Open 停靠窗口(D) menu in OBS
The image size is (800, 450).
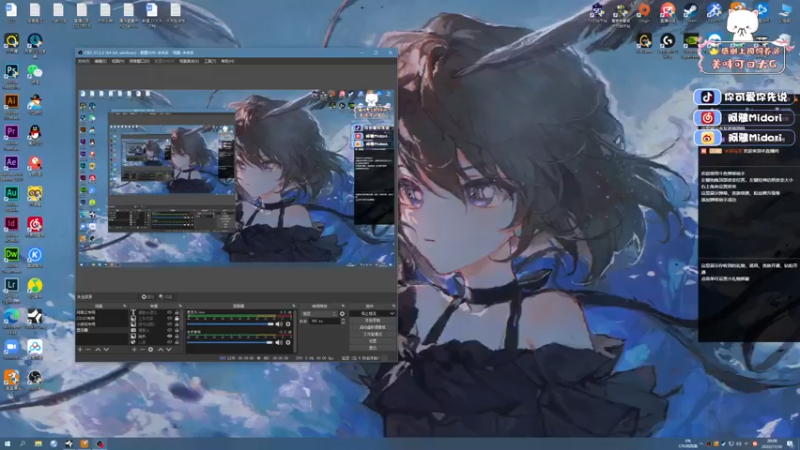[x=139, y=61]
